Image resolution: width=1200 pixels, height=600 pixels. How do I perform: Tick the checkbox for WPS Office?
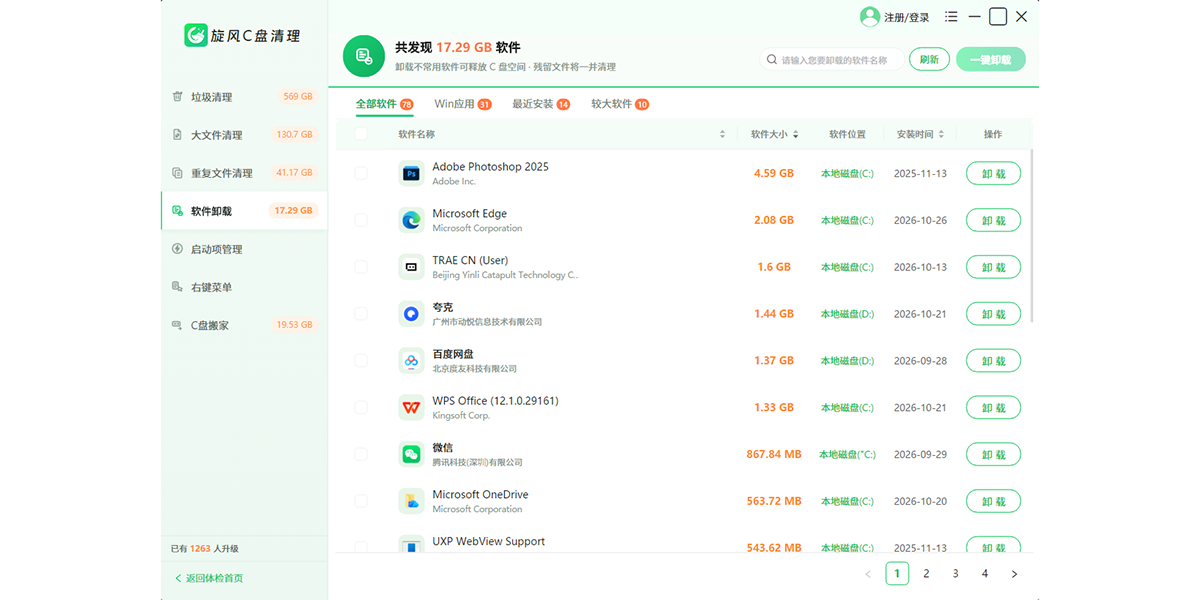[x=361, y=408]
